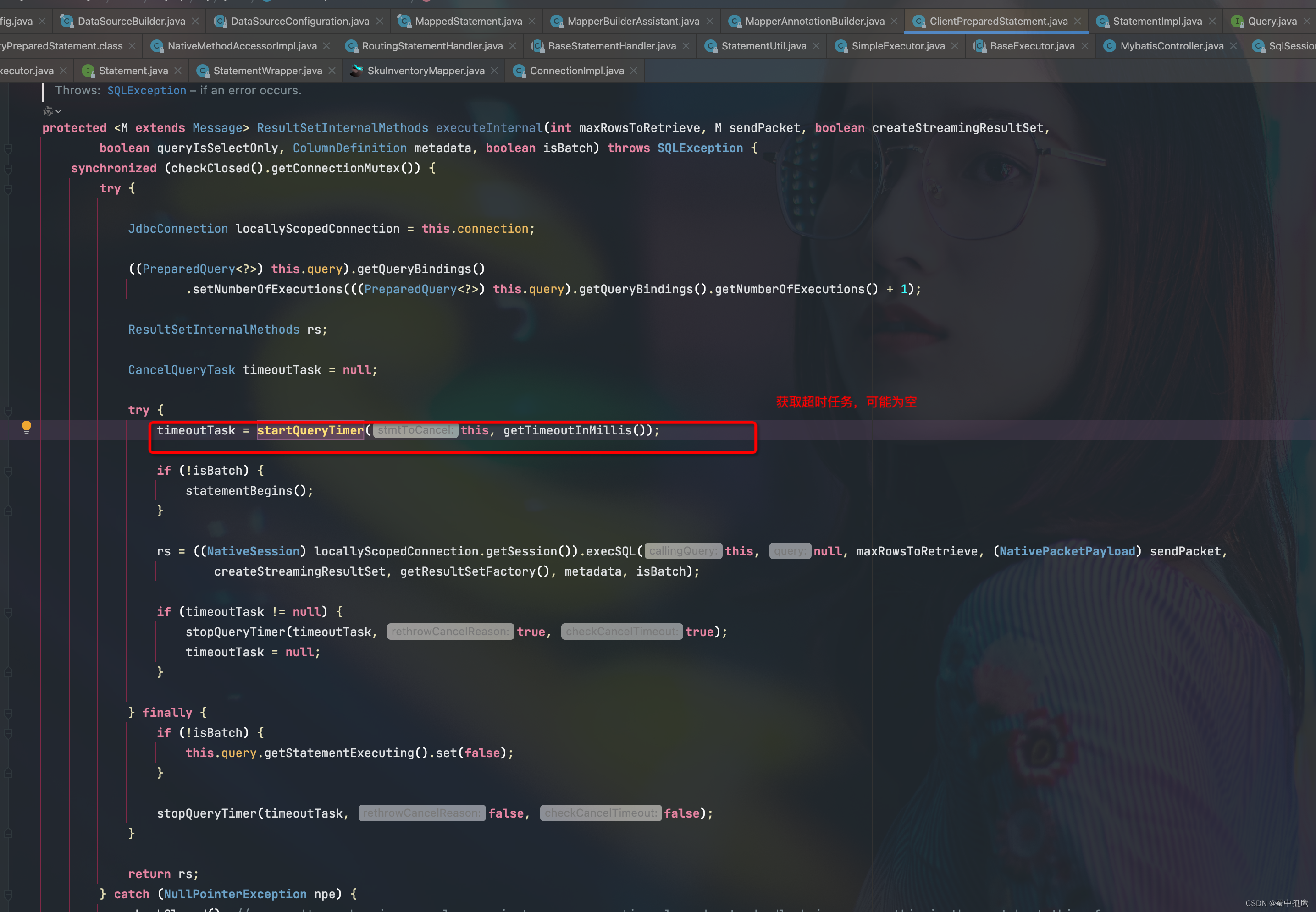The width and height of the screenshot is (1316, 912).
Task: Click the ConnectionImpl.java class icon
Action: coord(519,71)
